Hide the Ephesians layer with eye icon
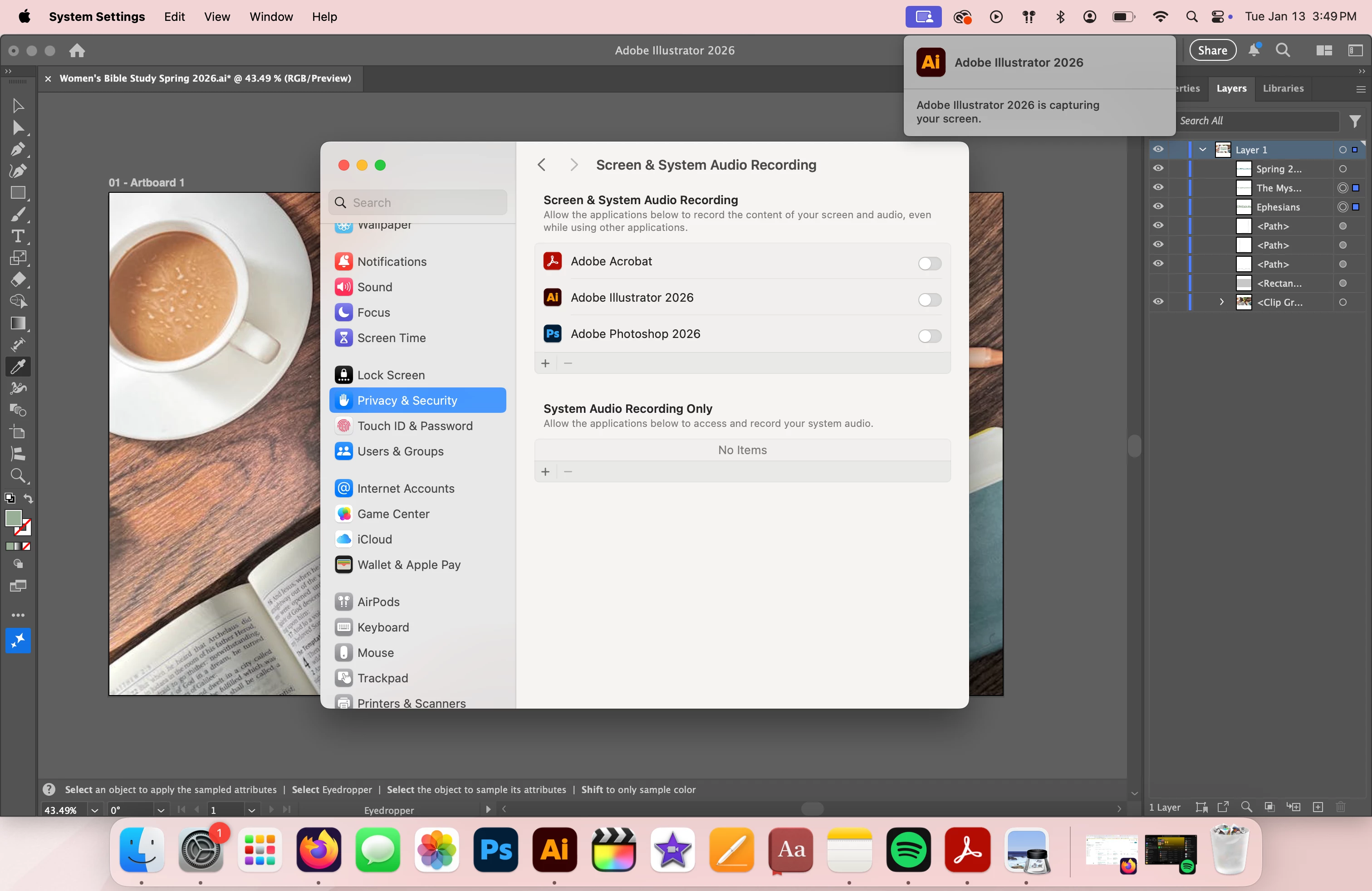 click(x=1158, y=206)
